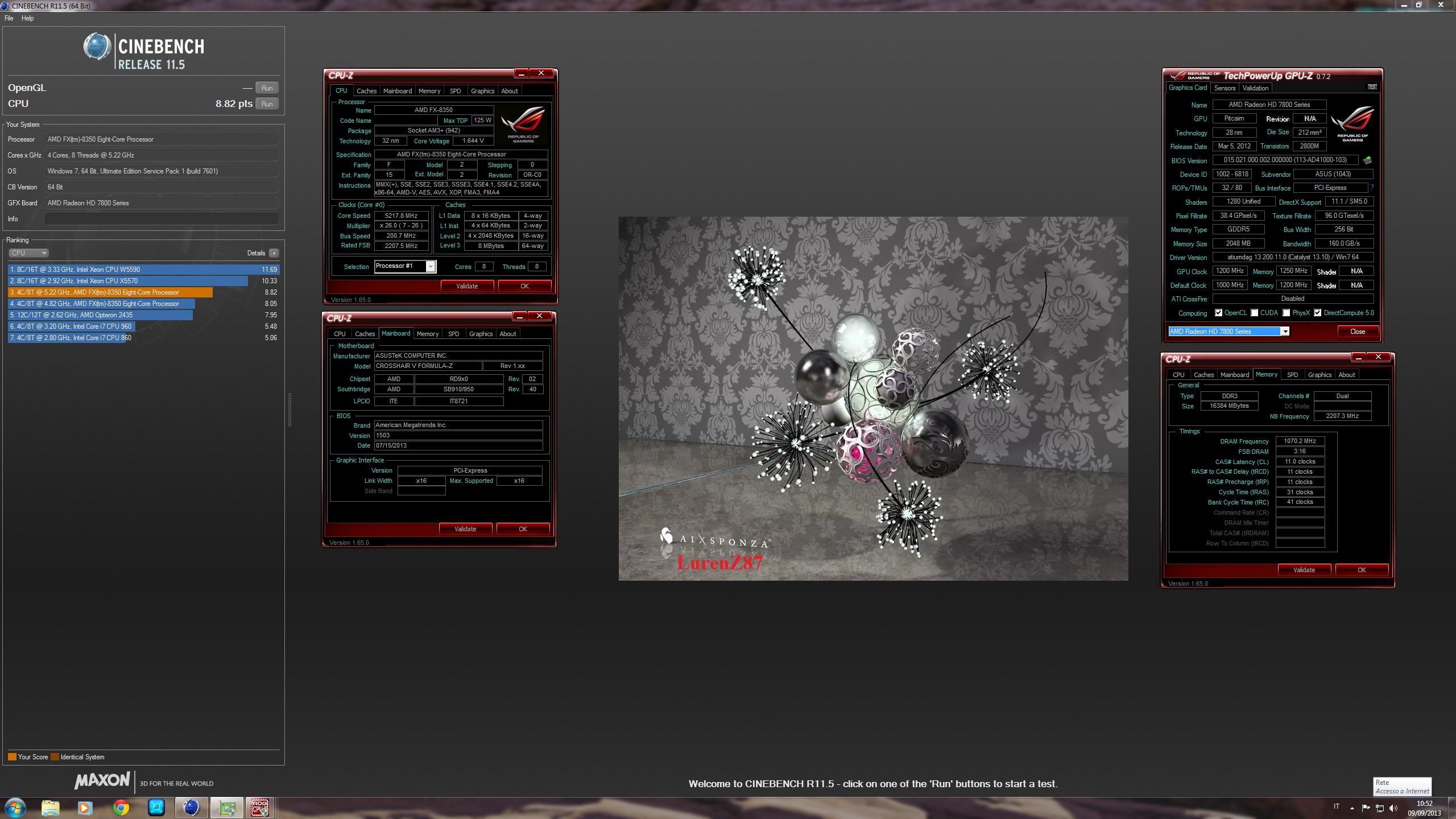1456x819 pixels.
Task: Click the panel splitter grip handle
Action: click(x=289, y=409)
